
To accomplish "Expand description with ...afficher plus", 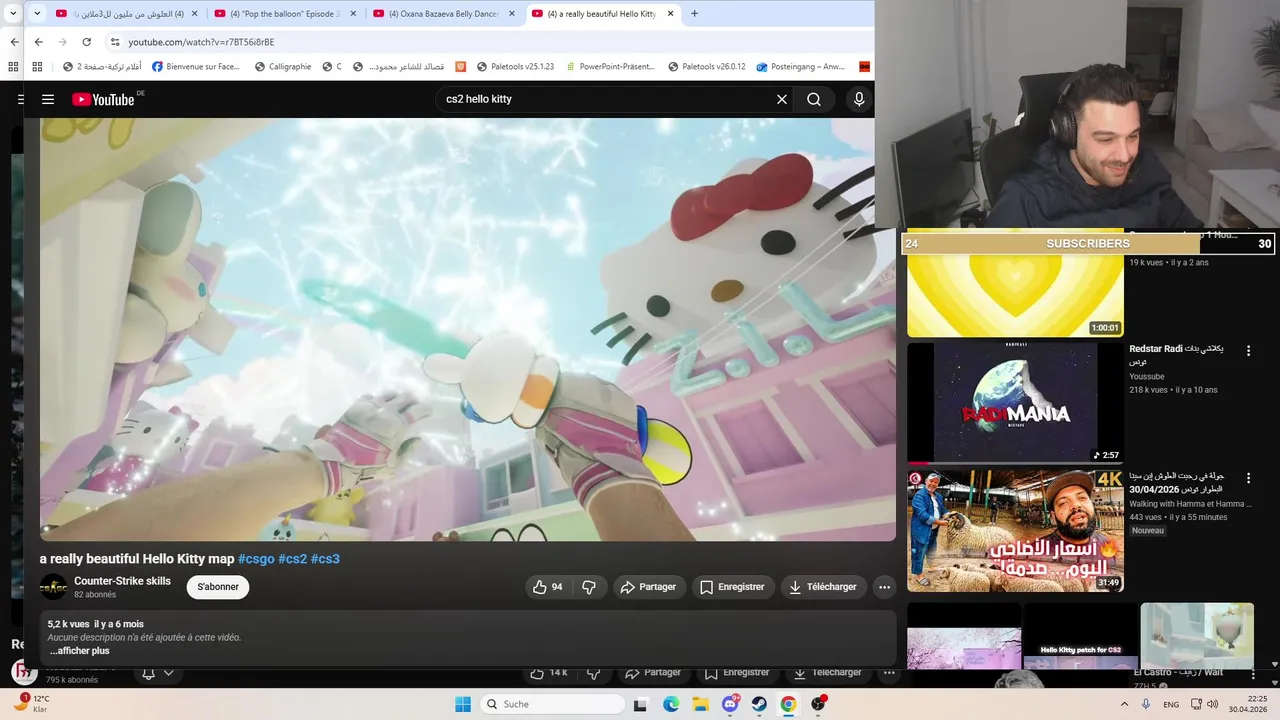I will pos(80,651).
